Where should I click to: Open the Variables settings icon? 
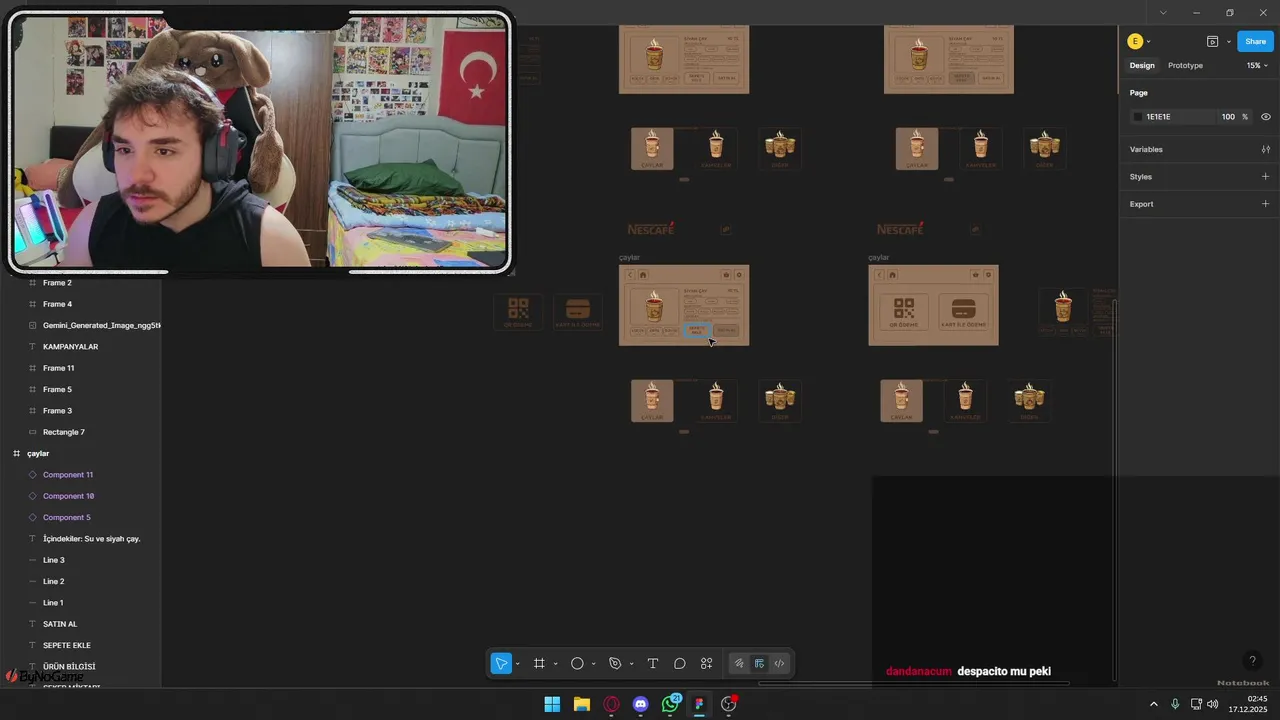click(1266, 149)
